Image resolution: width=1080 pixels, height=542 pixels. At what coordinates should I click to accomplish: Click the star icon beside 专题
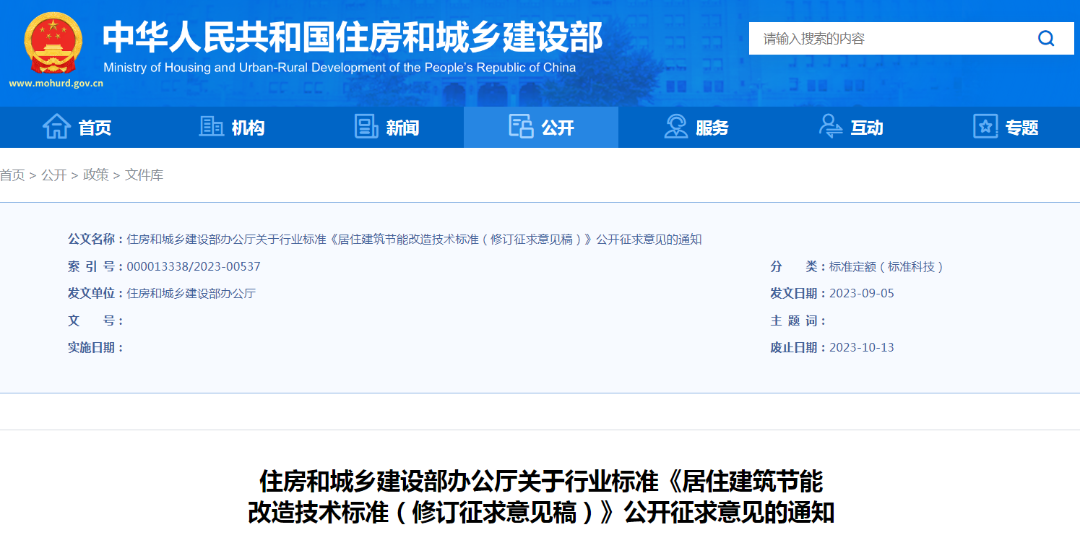click(x=985, y=127)
